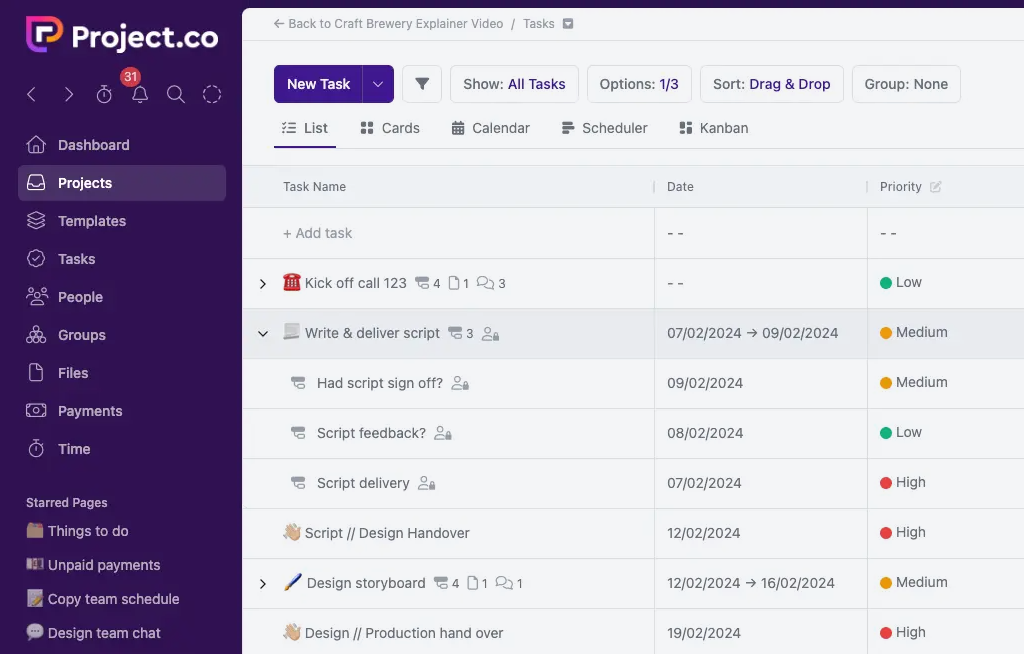Go back to Craft Brewery Explainer Video

tap(389, 24)
